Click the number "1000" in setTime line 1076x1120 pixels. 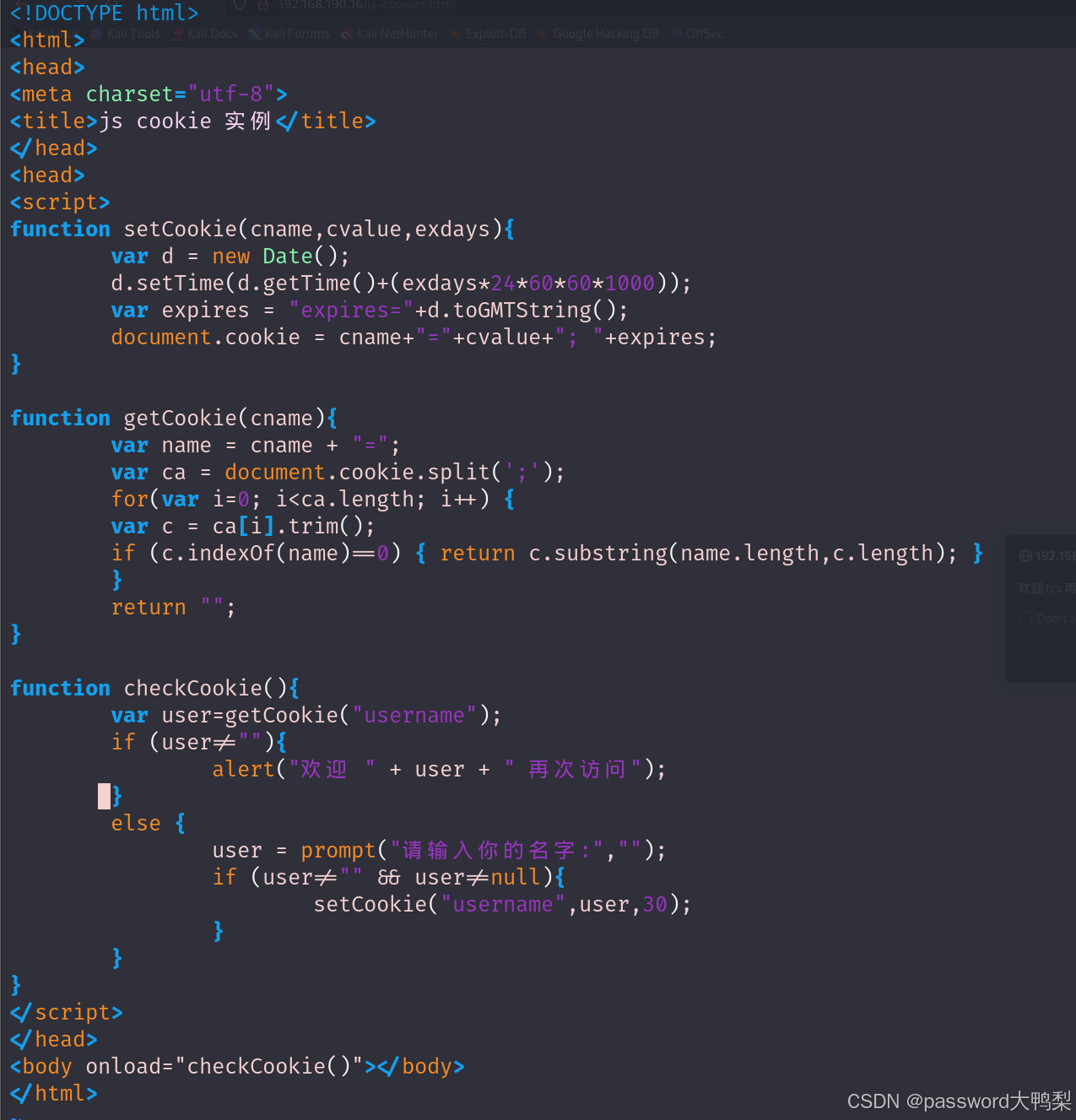tap(630, 283)
